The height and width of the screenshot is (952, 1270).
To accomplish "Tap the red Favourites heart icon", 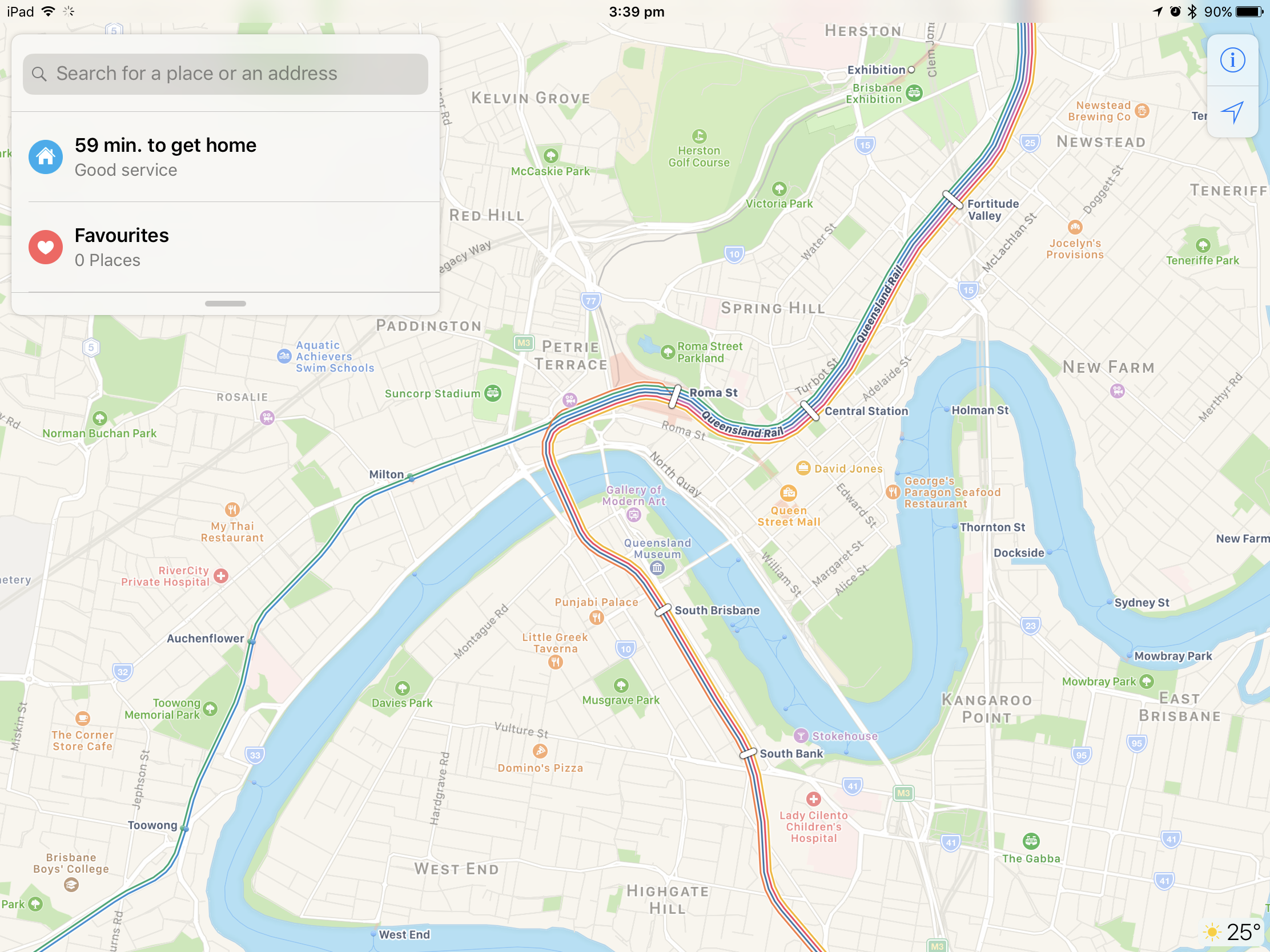I will (x=46, y=247).
